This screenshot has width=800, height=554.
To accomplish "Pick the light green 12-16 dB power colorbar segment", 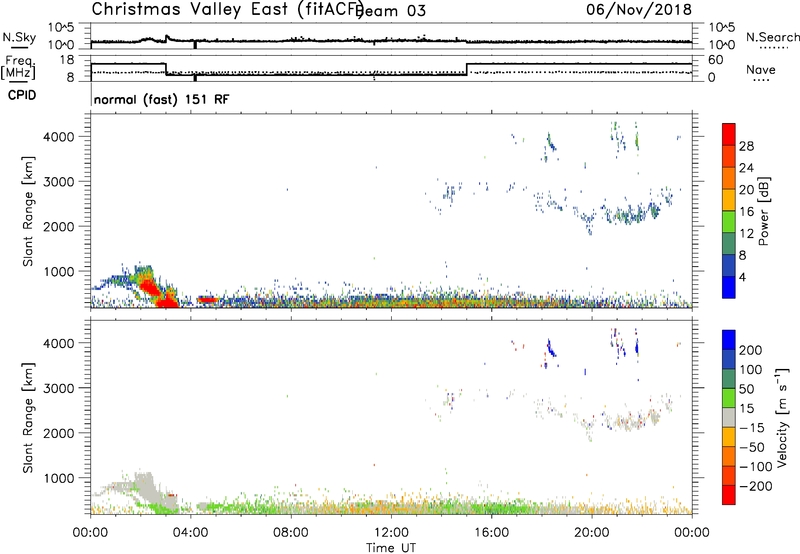I will pyautogui.click(x=729, y=222).
